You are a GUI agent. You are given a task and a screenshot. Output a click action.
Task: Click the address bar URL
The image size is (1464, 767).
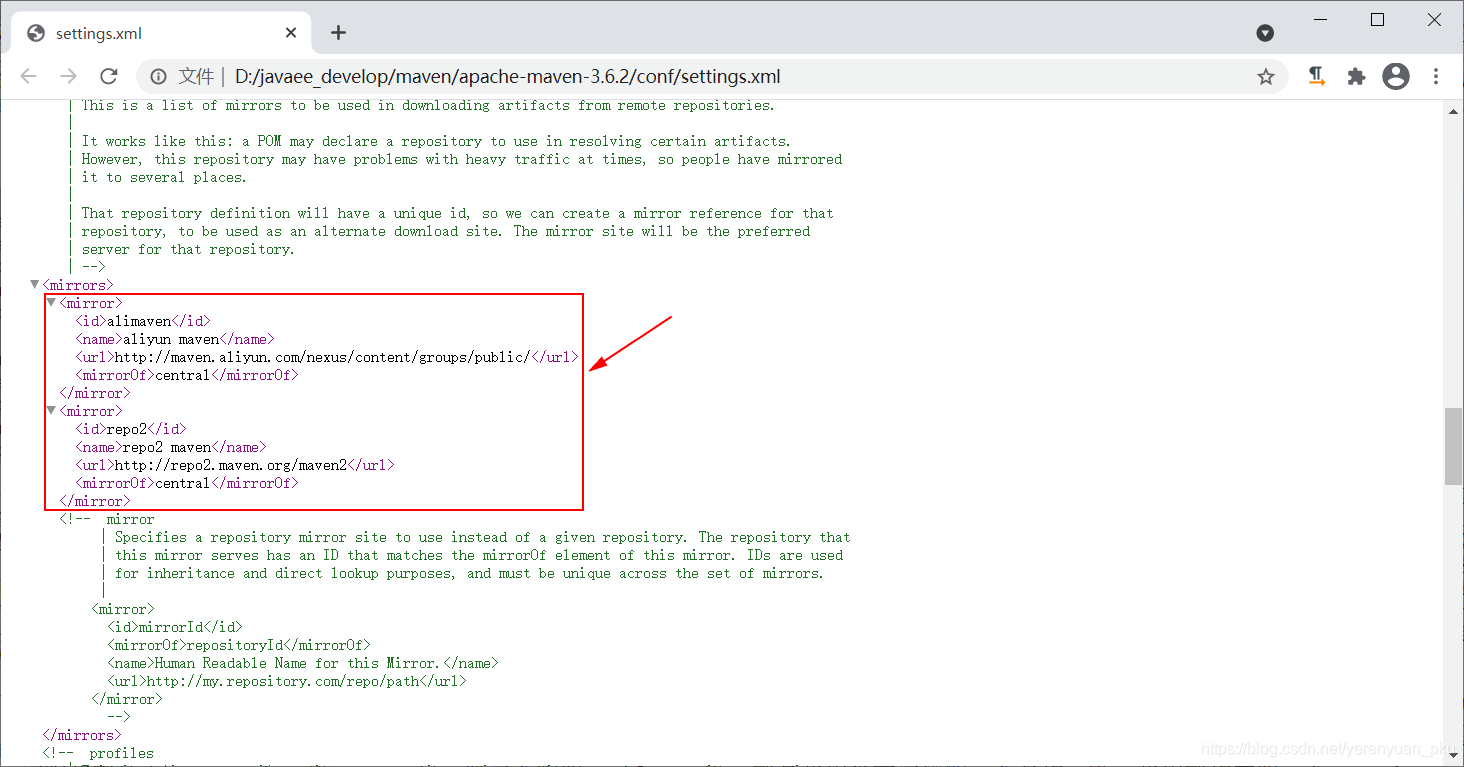point(508,77)
